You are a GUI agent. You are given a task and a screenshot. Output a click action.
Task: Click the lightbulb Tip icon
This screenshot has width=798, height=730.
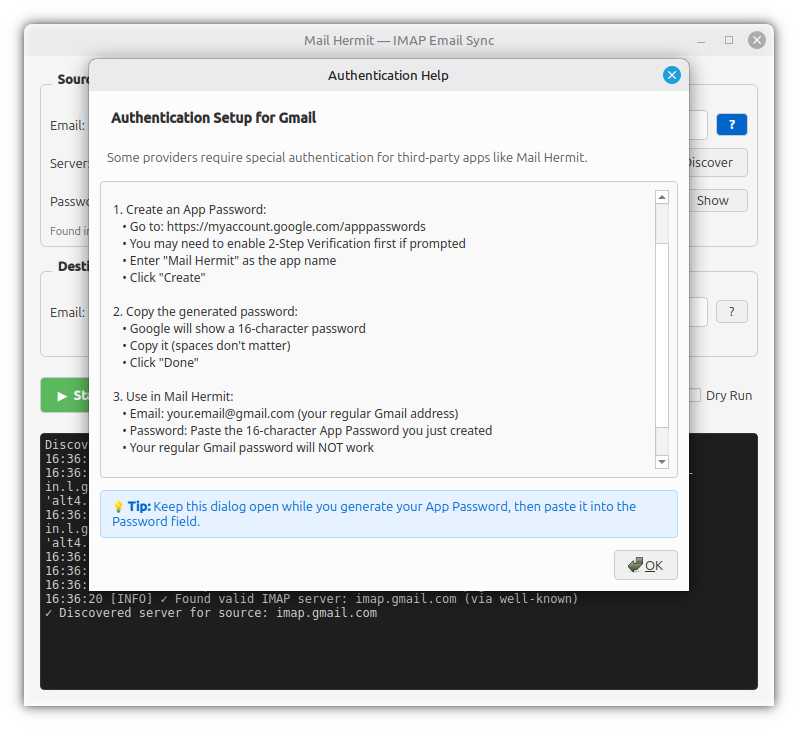(118, 507)
